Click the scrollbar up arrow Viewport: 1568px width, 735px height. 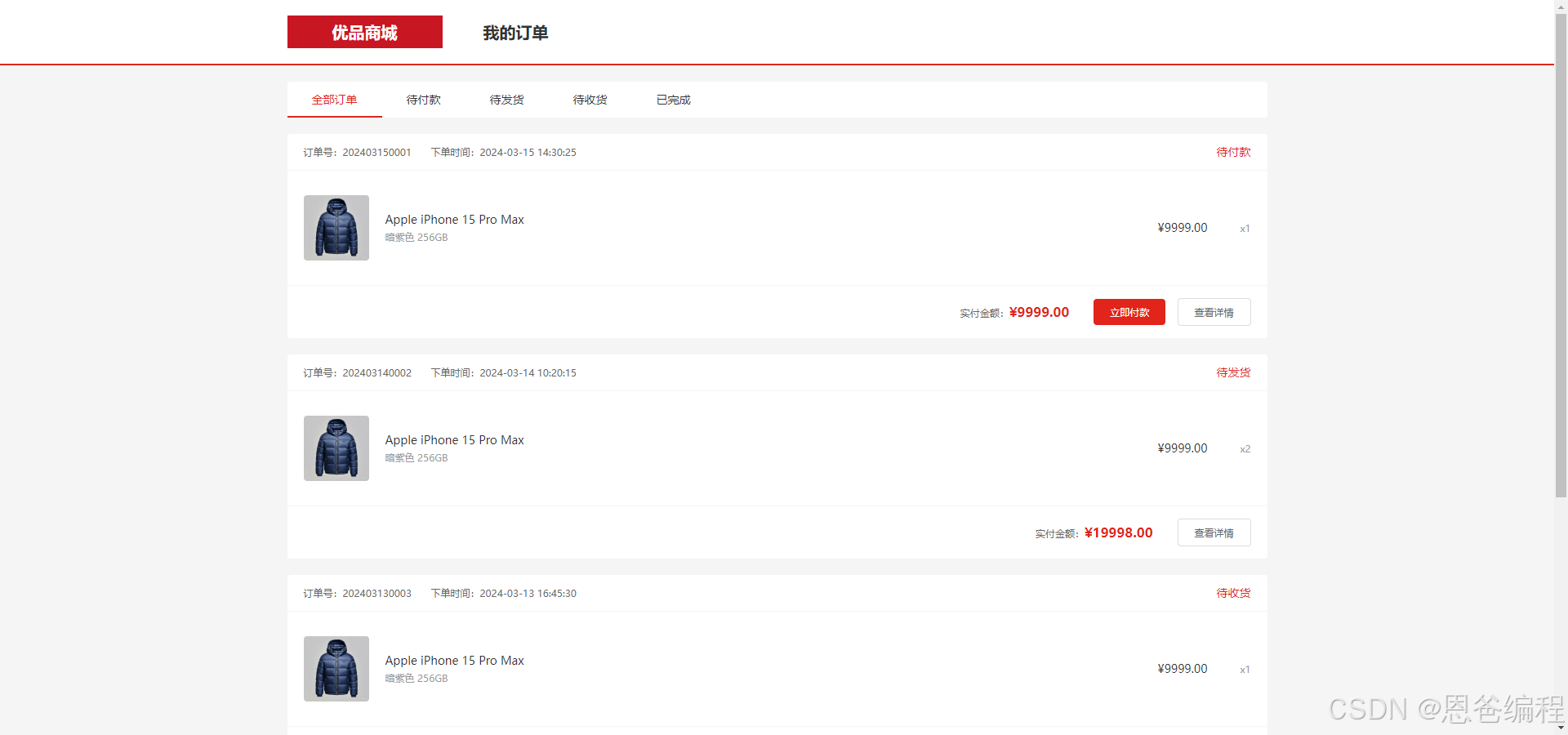pyautogui.click(x=1561, y=6)
